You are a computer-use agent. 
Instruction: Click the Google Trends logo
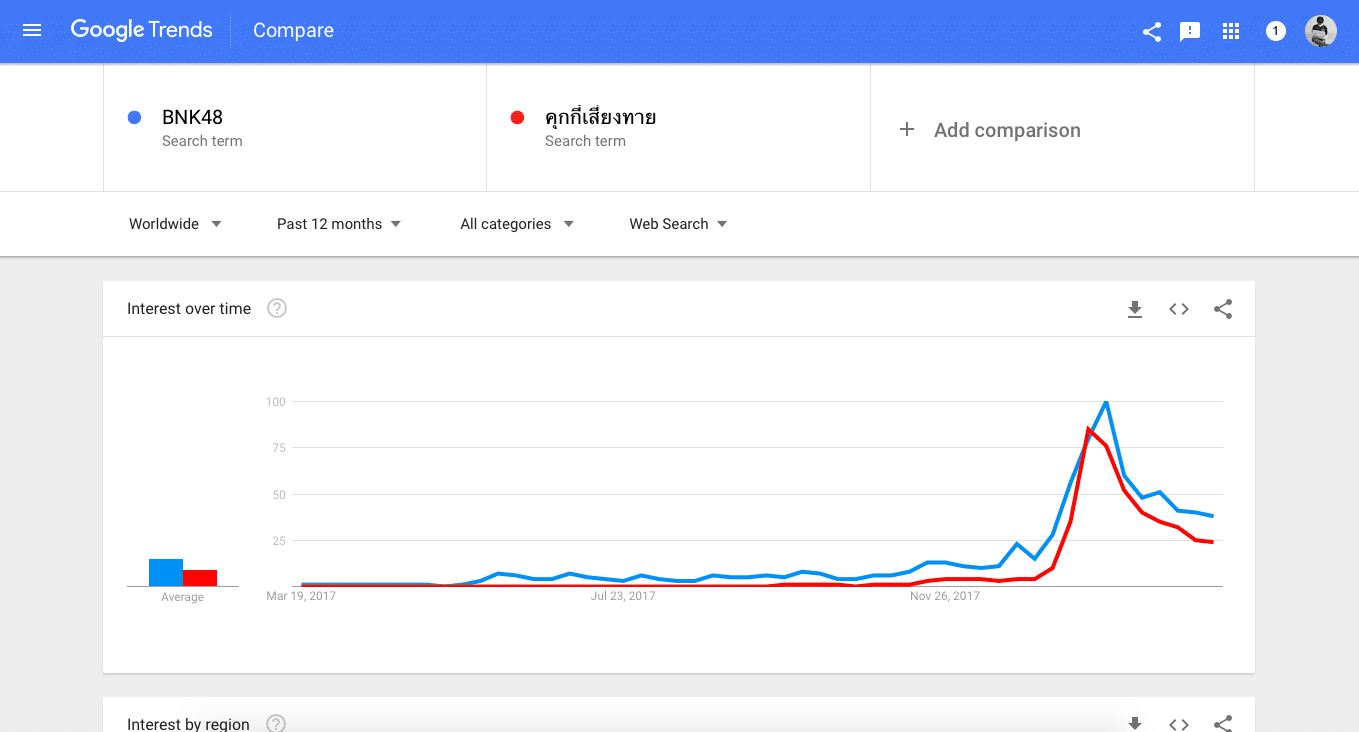click(142, 31)
